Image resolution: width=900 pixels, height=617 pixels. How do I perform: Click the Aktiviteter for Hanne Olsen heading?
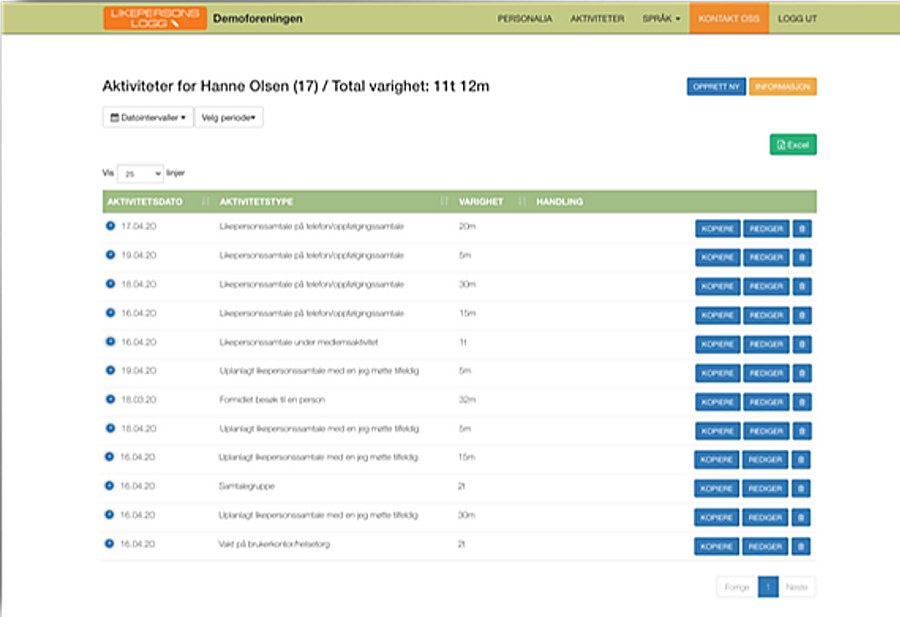(x=296, y=86)
